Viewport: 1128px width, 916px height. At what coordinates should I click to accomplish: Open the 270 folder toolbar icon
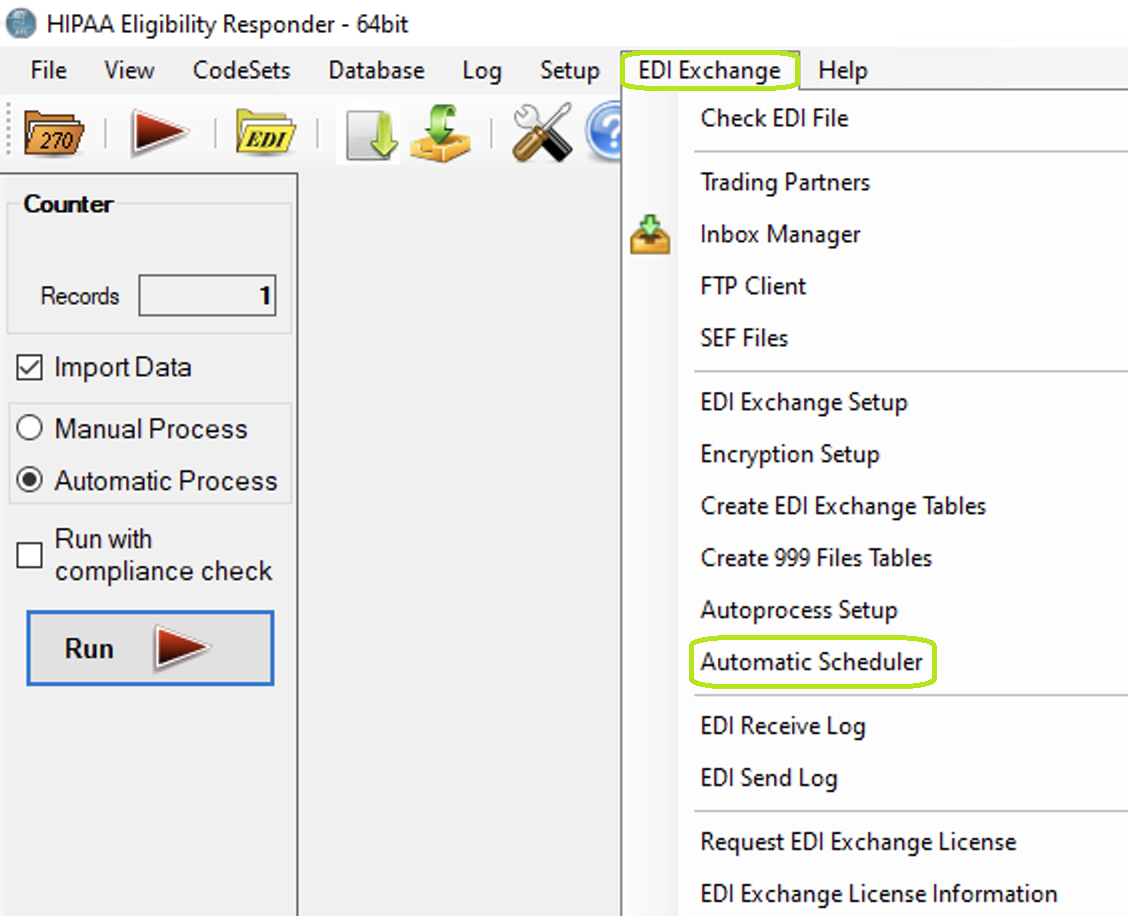[x=54, y=134]
